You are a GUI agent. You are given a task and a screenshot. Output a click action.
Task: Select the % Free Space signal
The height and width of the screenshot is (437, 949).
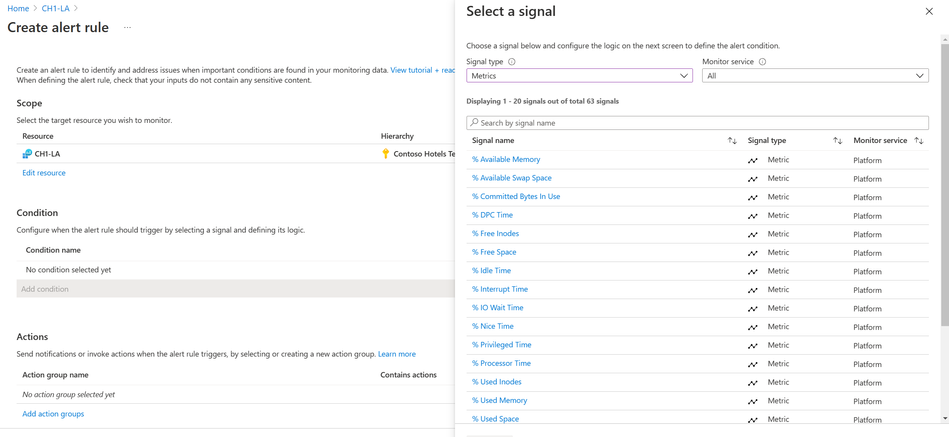pyautogui.click(x=494, y=252)
